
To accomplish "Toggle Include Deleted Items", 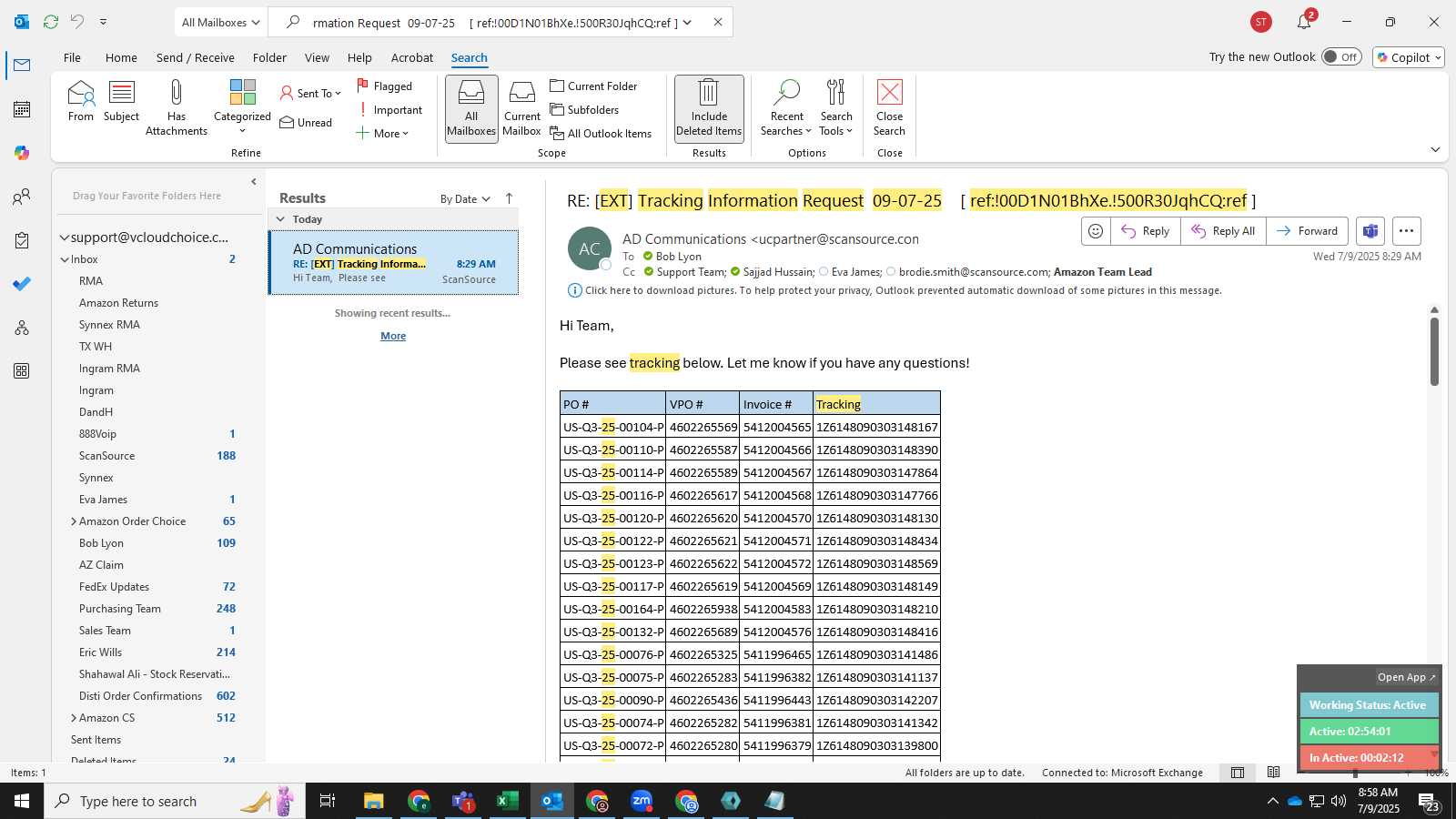I will 709,107.
